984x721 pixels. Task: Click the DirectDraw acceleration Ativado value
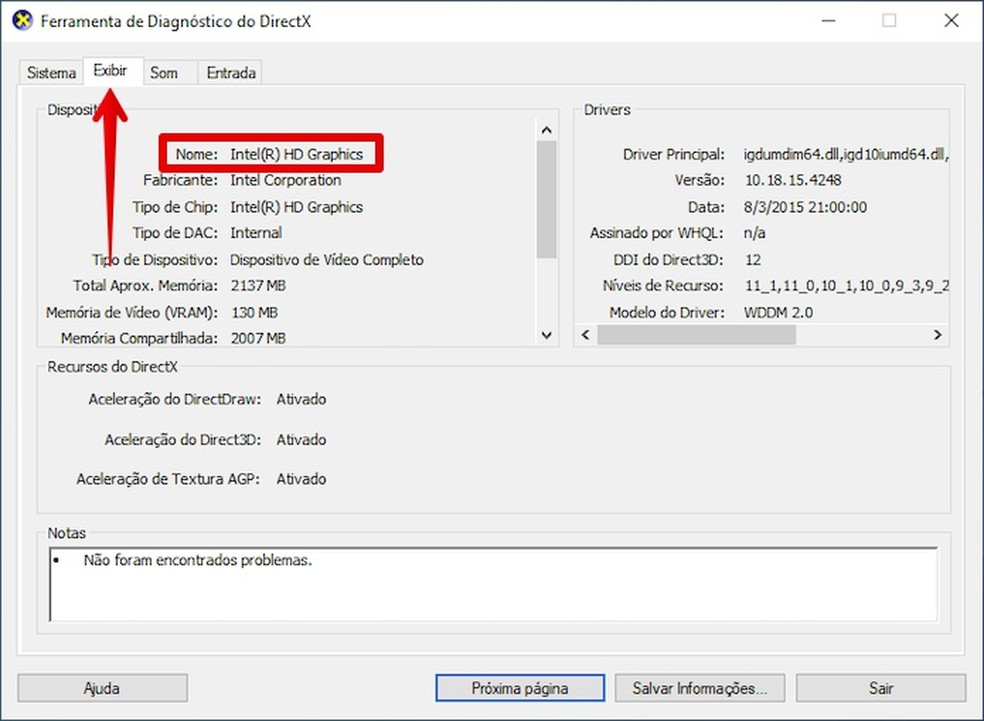301,399
